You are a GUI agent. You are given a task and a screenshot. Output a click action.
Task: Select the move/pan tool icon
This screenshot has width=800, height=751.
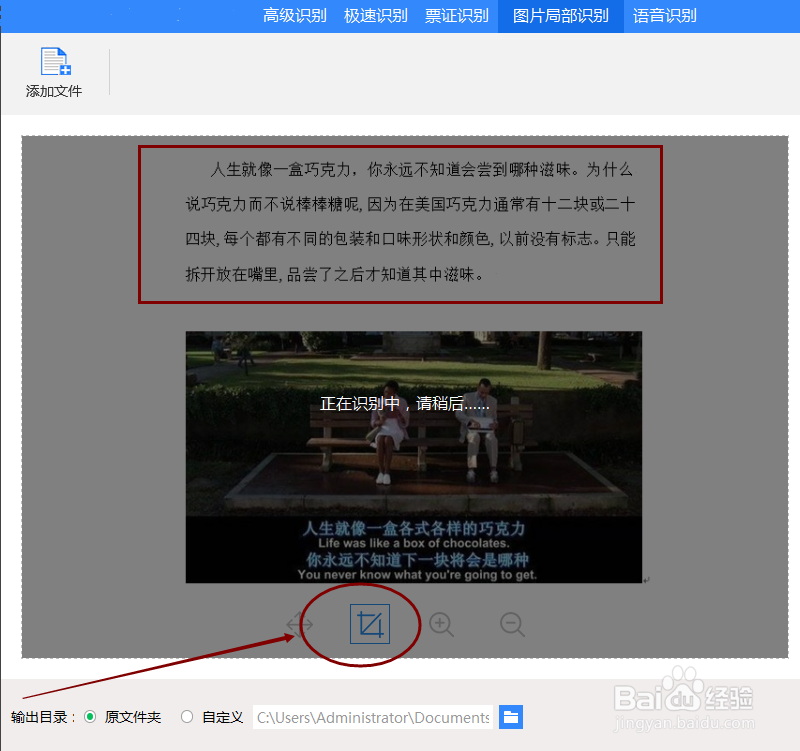point(299,624)
